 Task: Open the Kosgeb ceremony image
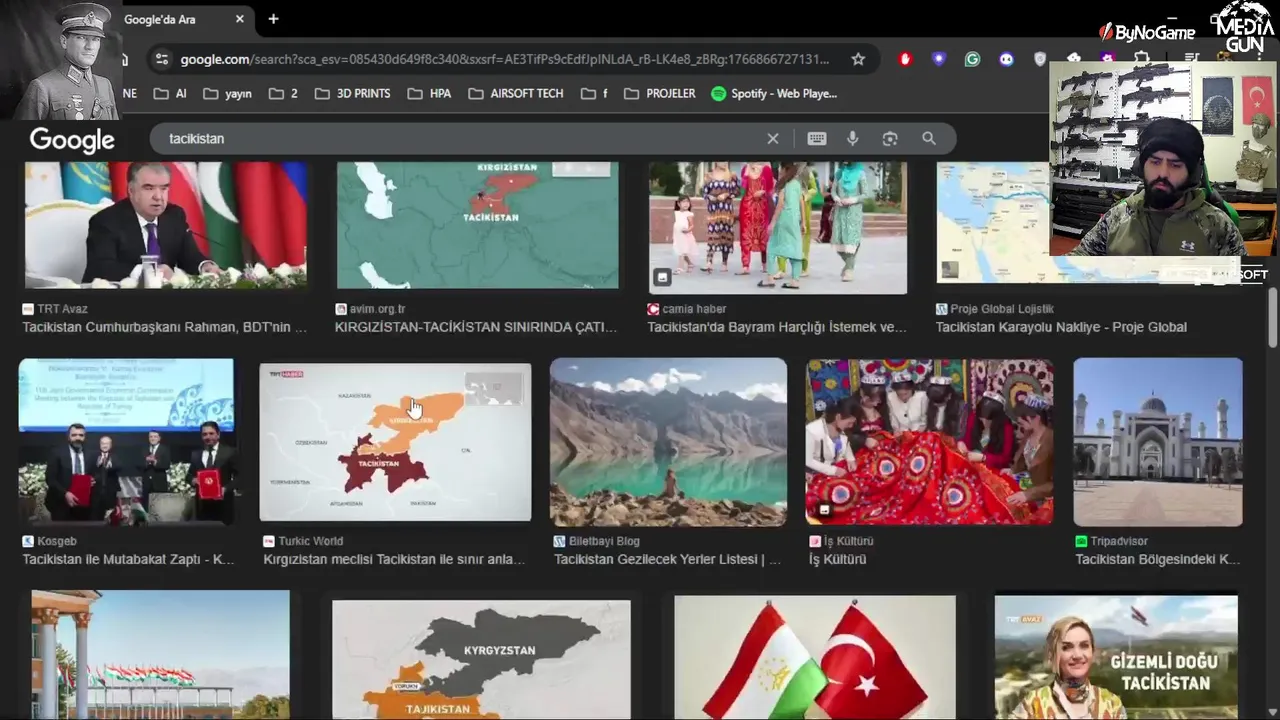pos(127,441)
